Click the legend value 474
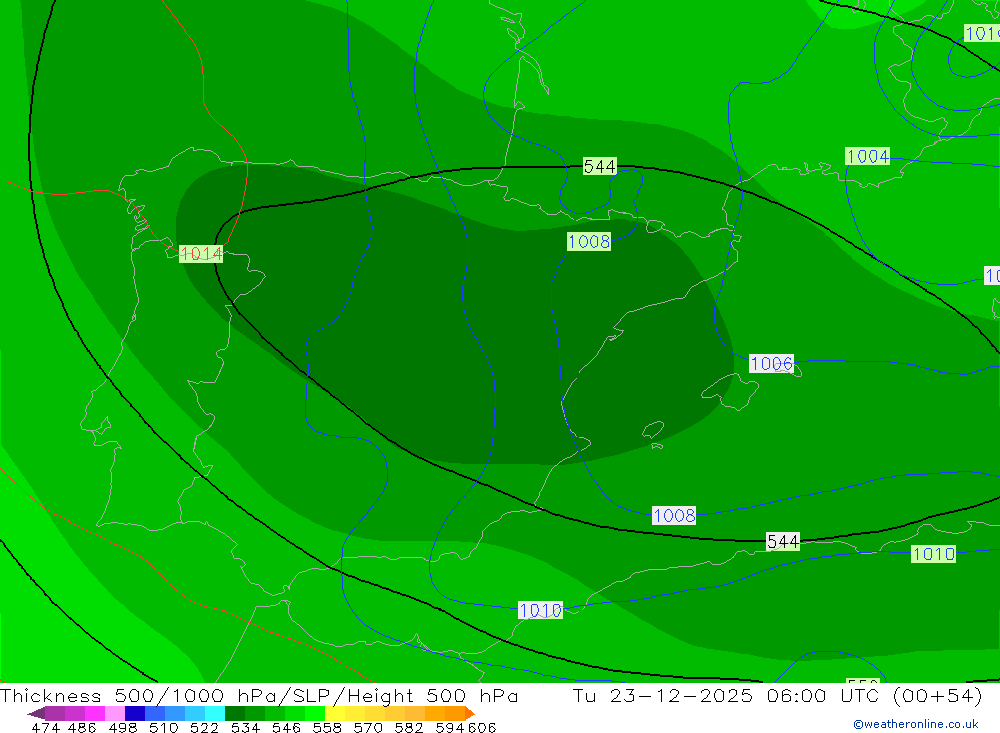 45,727
